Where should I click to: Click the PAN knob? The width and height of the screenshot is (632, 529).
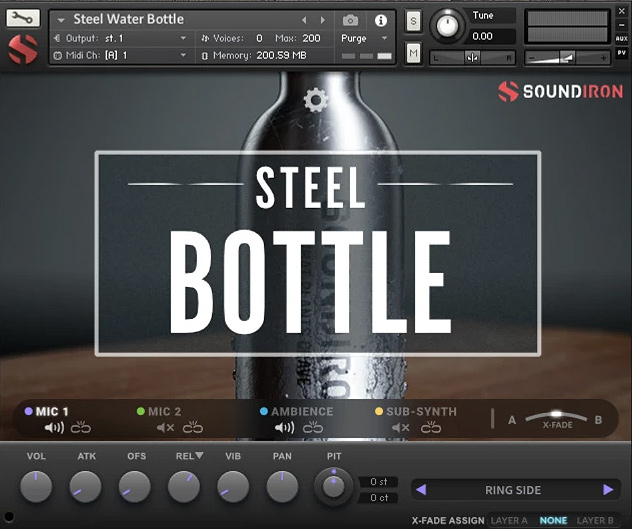tap(282, 487)
